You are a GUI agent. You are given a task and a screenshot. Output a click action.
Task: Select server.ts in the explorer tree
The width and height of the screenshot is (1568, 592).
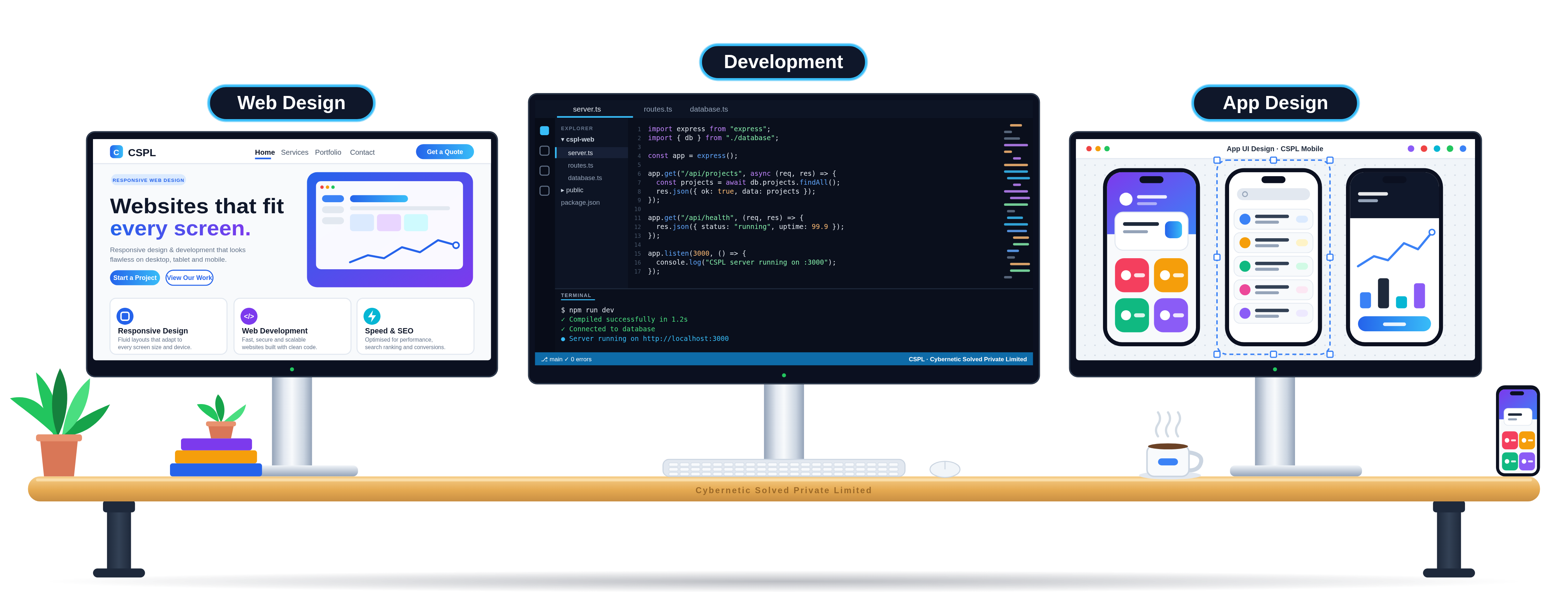[592, 153]
